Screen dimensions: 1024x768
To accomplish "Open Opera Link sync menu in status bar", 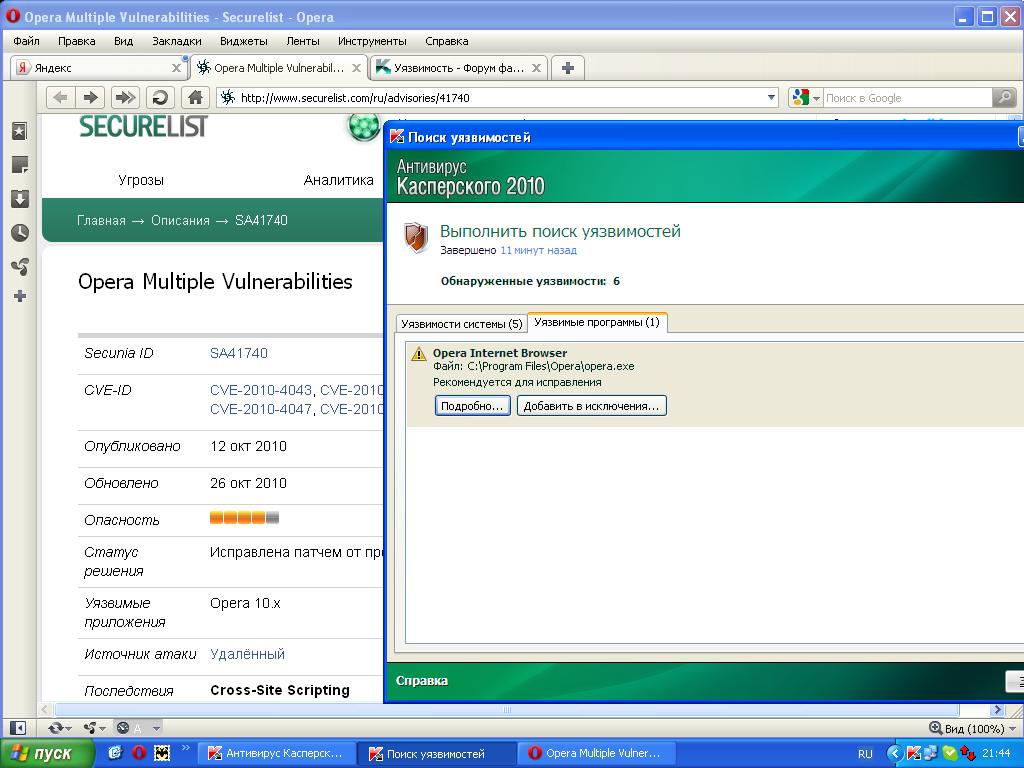I will [x=59, y=728].
